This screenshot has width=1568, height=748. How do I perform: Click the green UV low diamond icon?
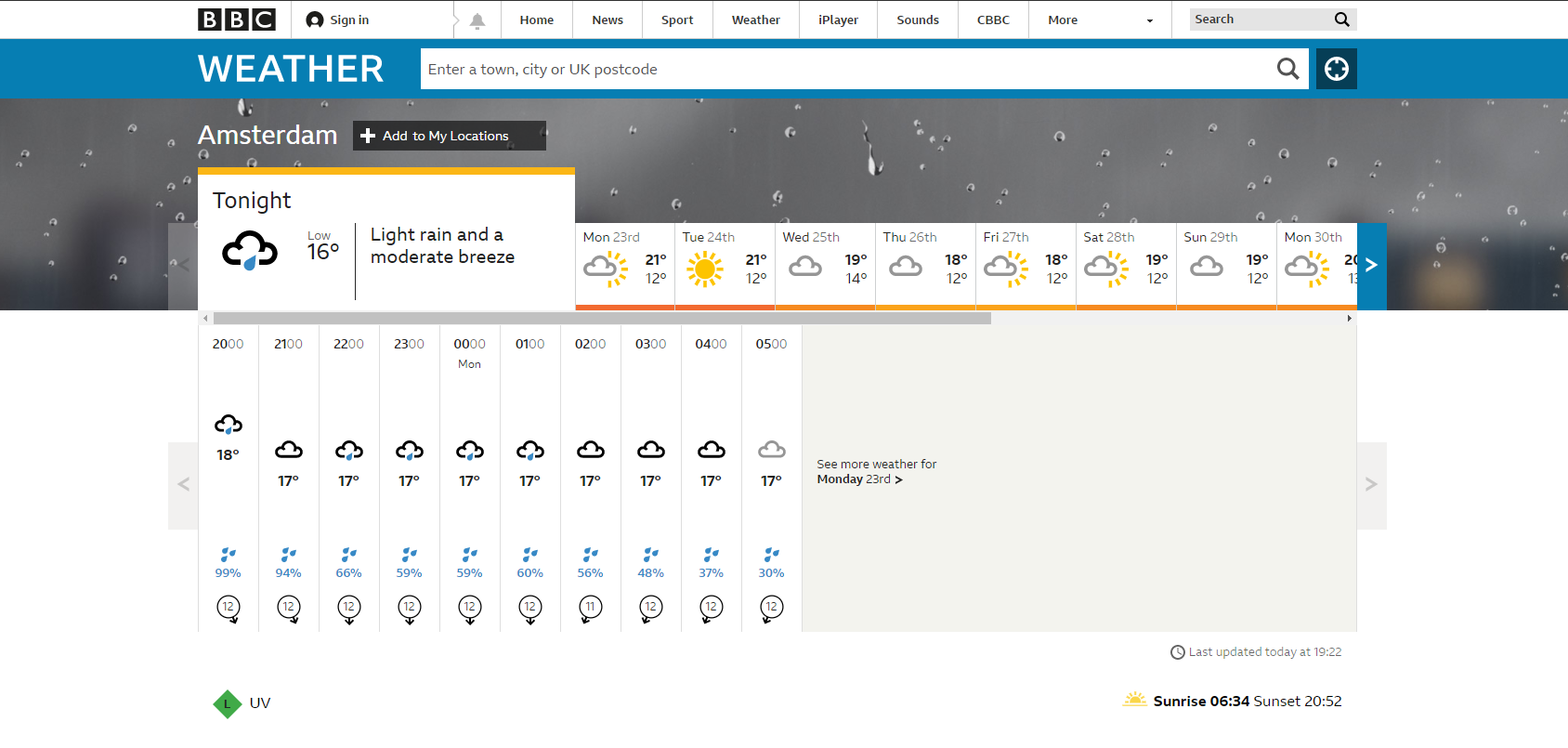[228, 703]
